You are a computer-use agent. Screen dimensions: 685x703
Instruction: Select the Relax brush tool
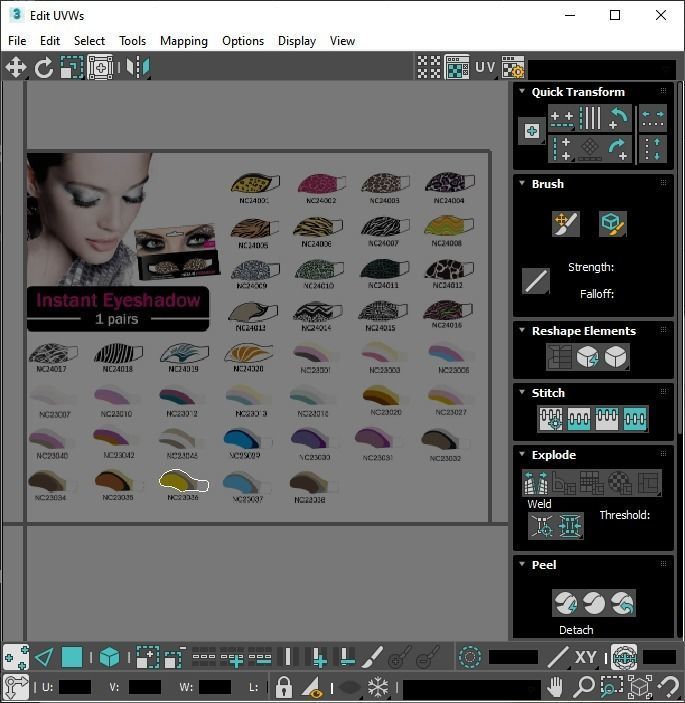coord(612,224)
